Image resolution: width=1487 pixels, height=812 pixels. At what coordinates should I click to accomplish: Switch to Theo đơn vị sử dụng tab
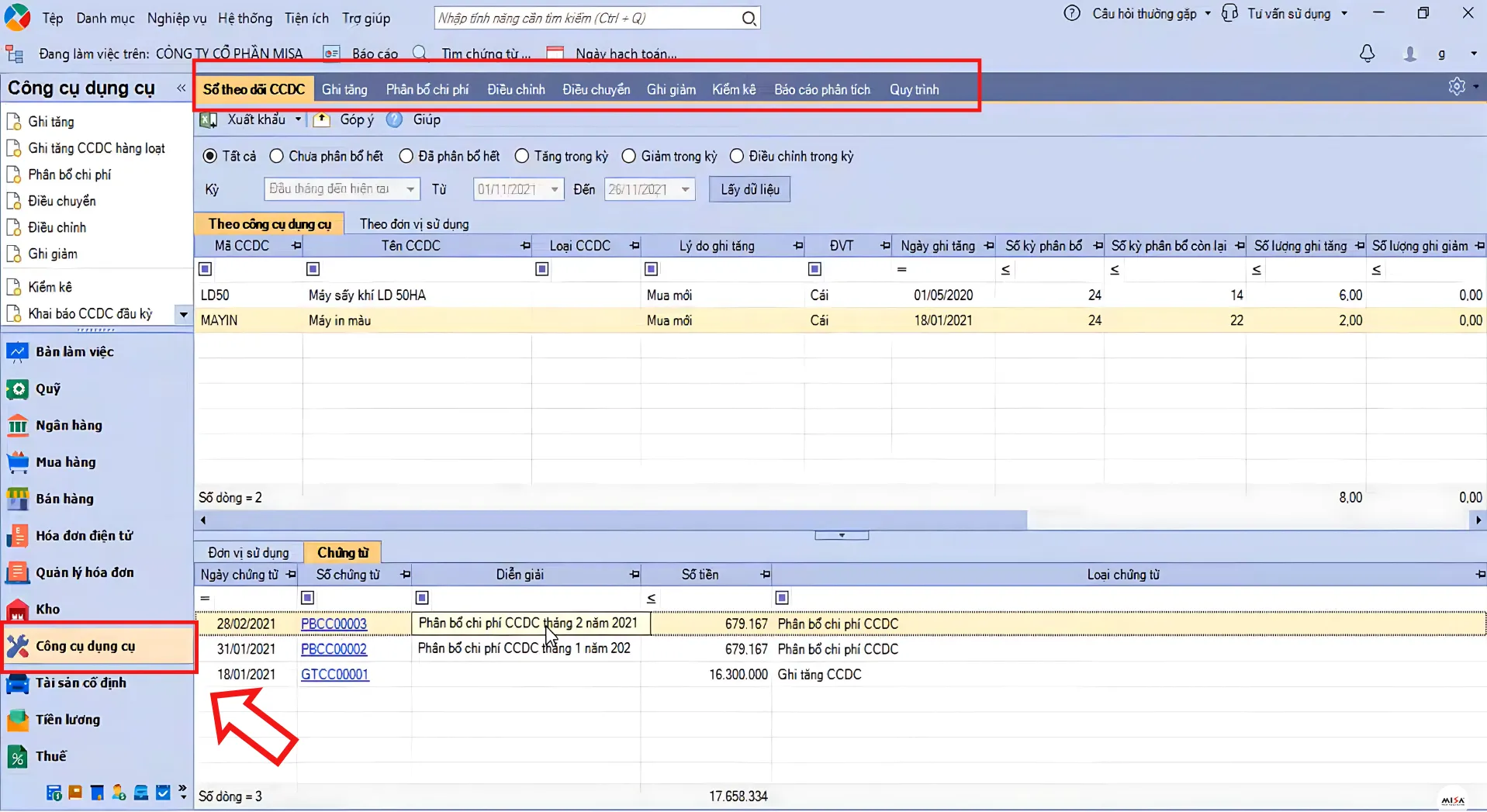414,224
